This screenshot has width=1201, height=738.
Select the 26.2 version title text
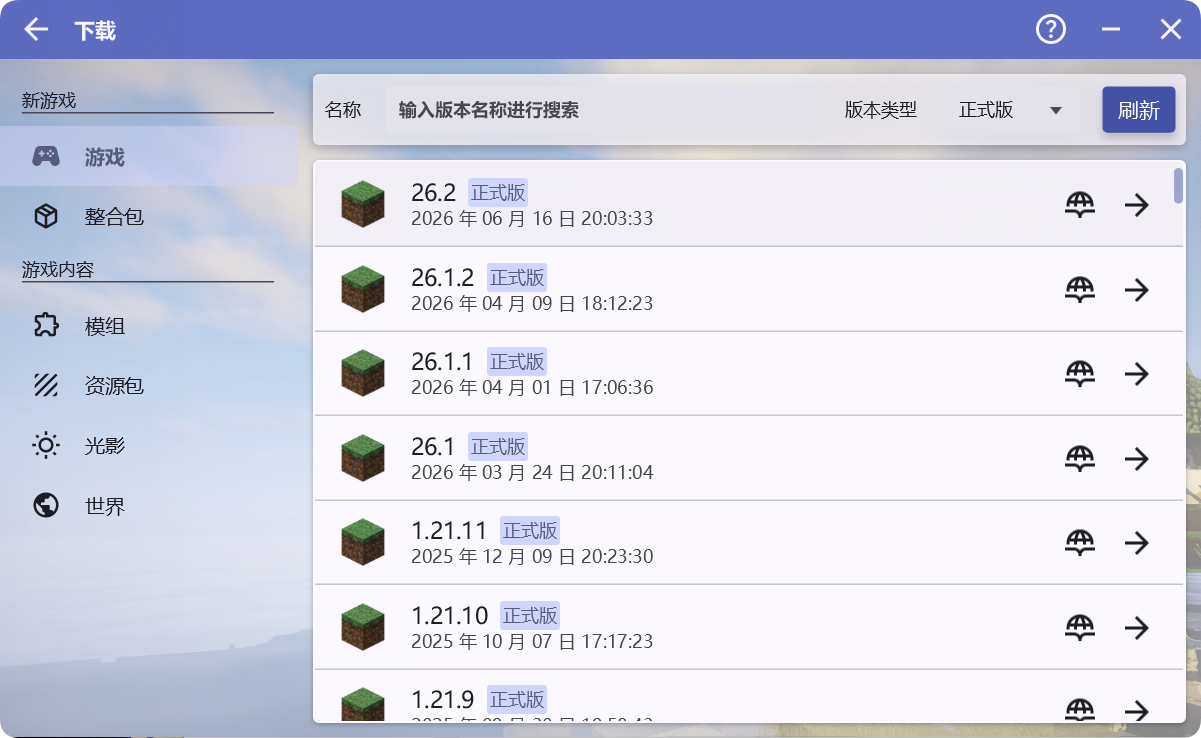(433, 193)
